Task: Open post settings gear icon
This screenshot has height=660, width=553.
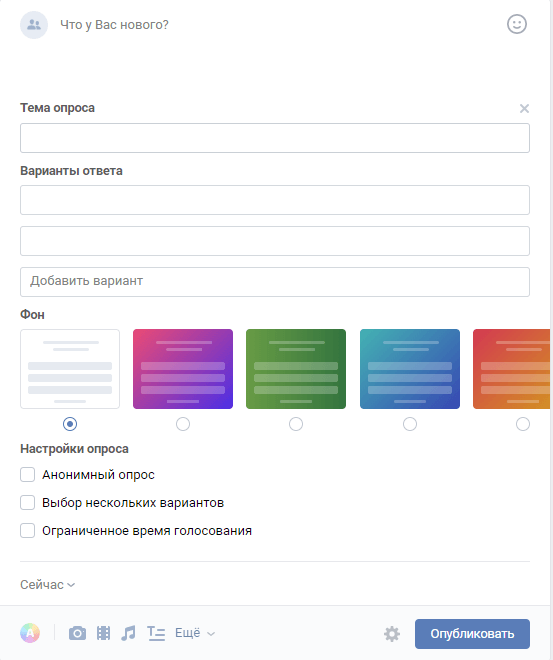Action: tap(392, 634)
